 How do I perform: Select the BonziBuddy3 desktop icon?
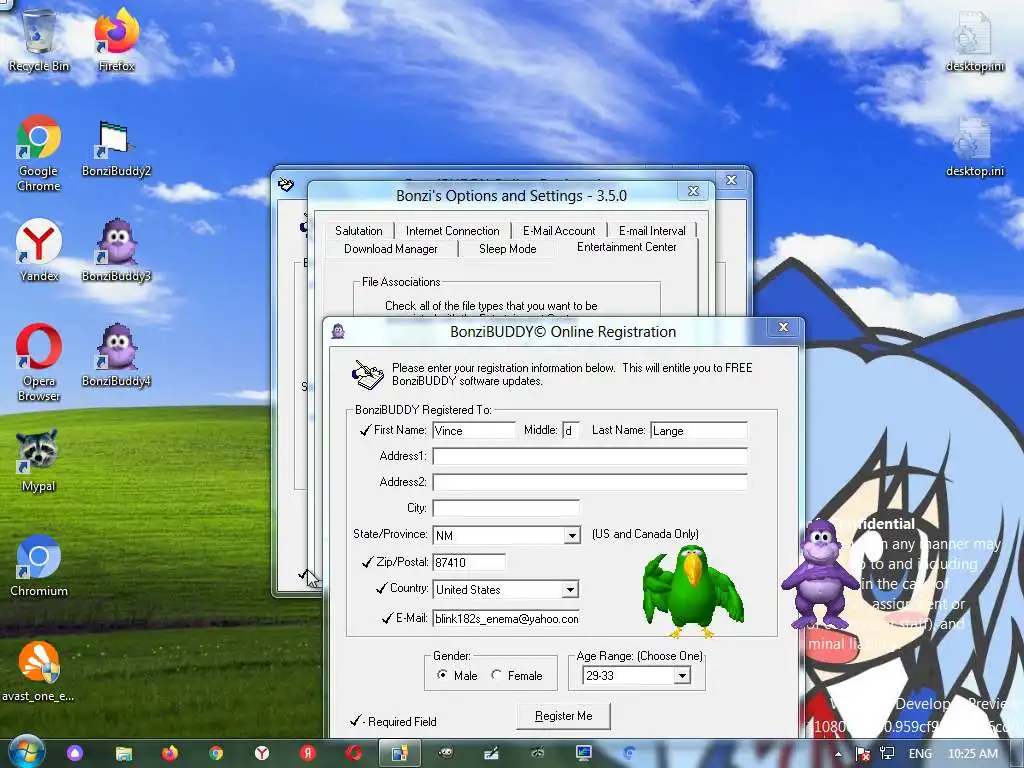pos(116,249)
